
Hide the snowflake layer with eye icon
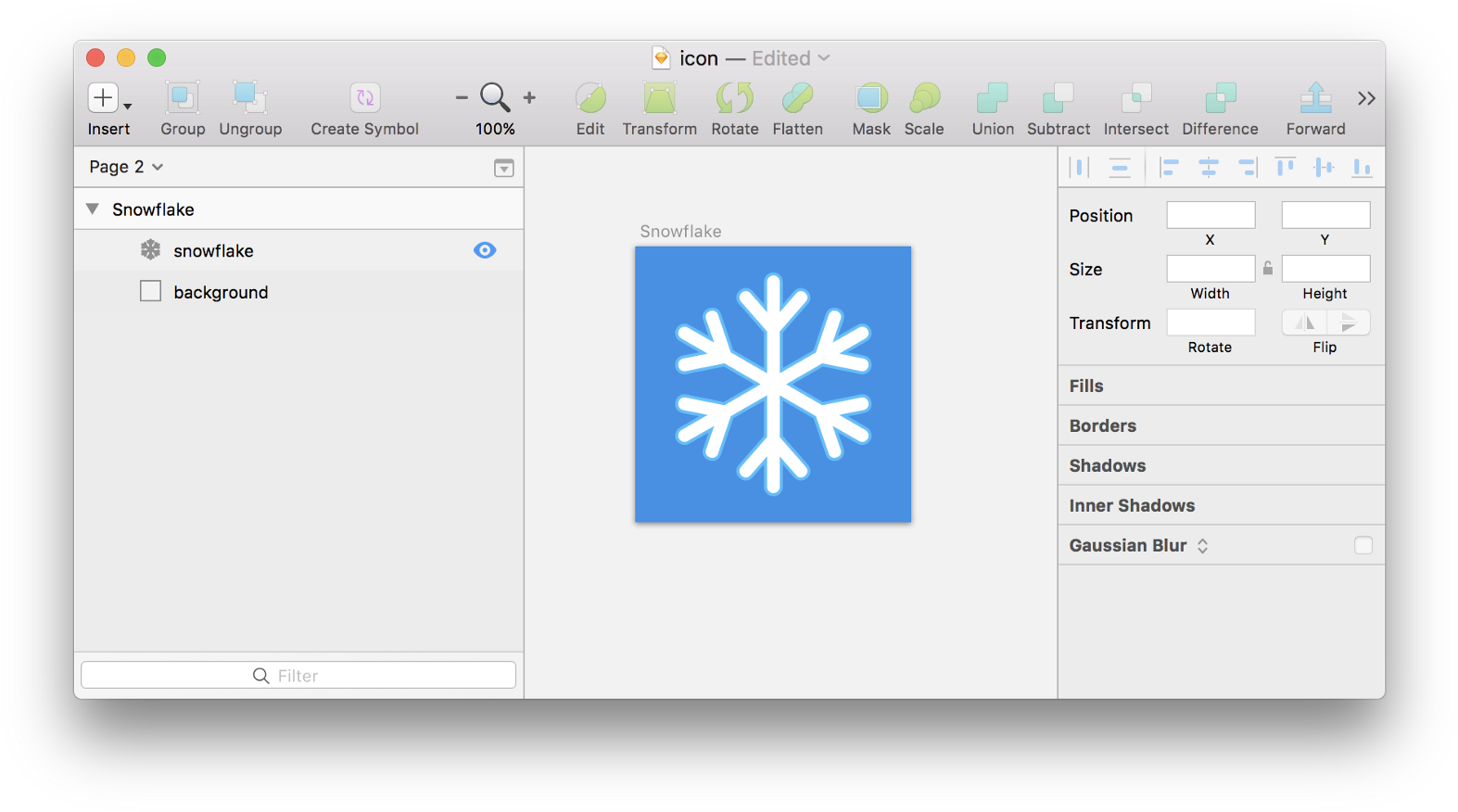[485, 250]
